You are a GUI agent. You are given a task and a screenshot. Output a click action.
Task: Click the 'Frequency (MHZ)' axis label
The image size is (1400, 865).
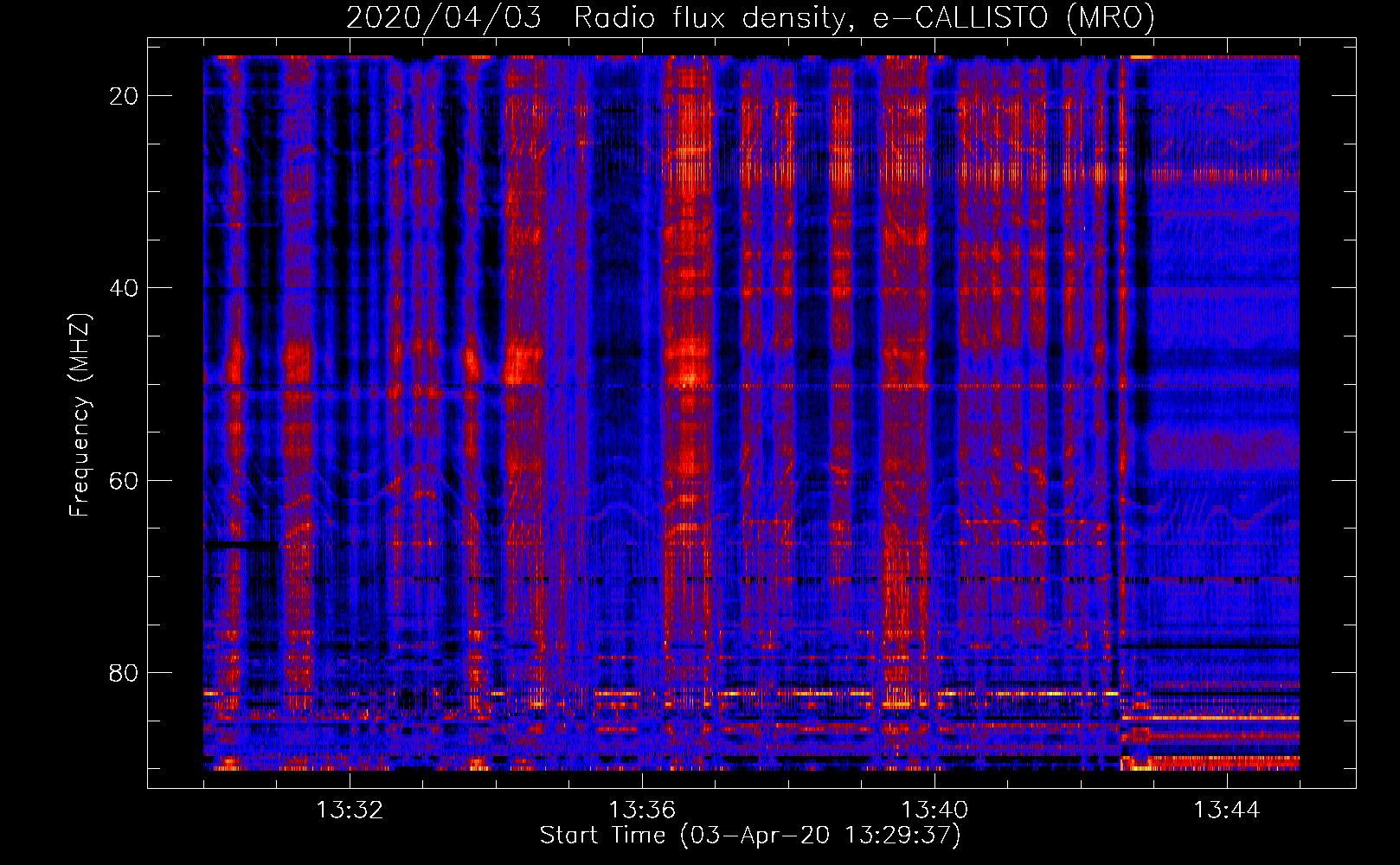tap(80, 414)
